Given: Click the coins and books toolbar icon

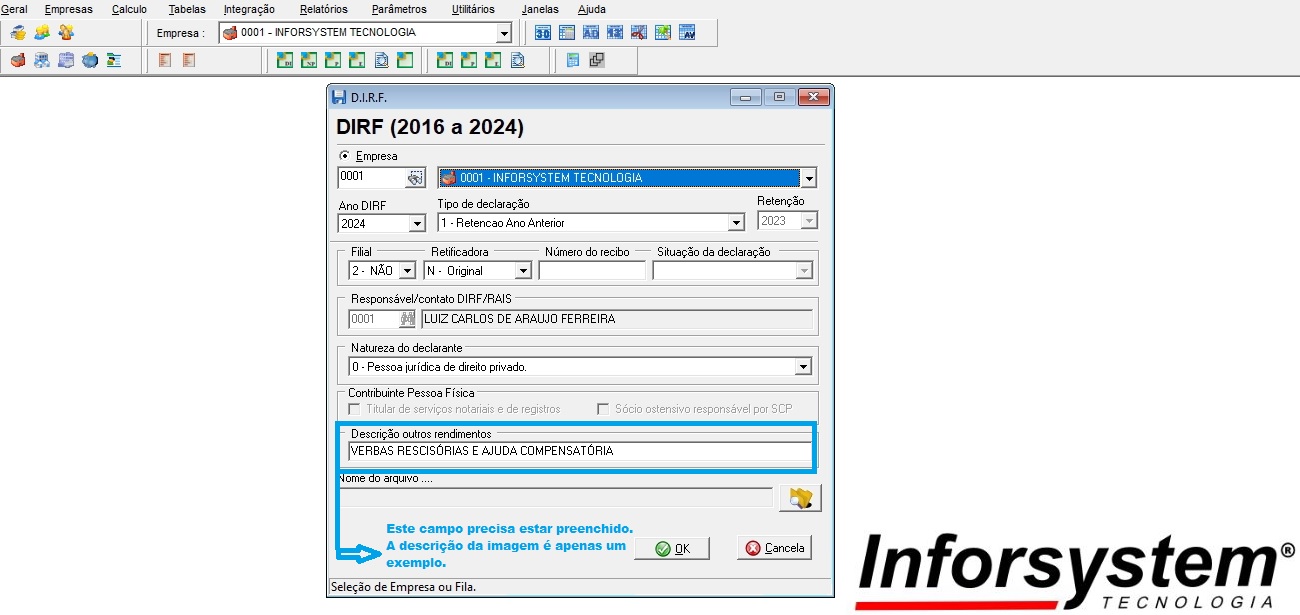Looking at the screenshot, I should 18,33.
